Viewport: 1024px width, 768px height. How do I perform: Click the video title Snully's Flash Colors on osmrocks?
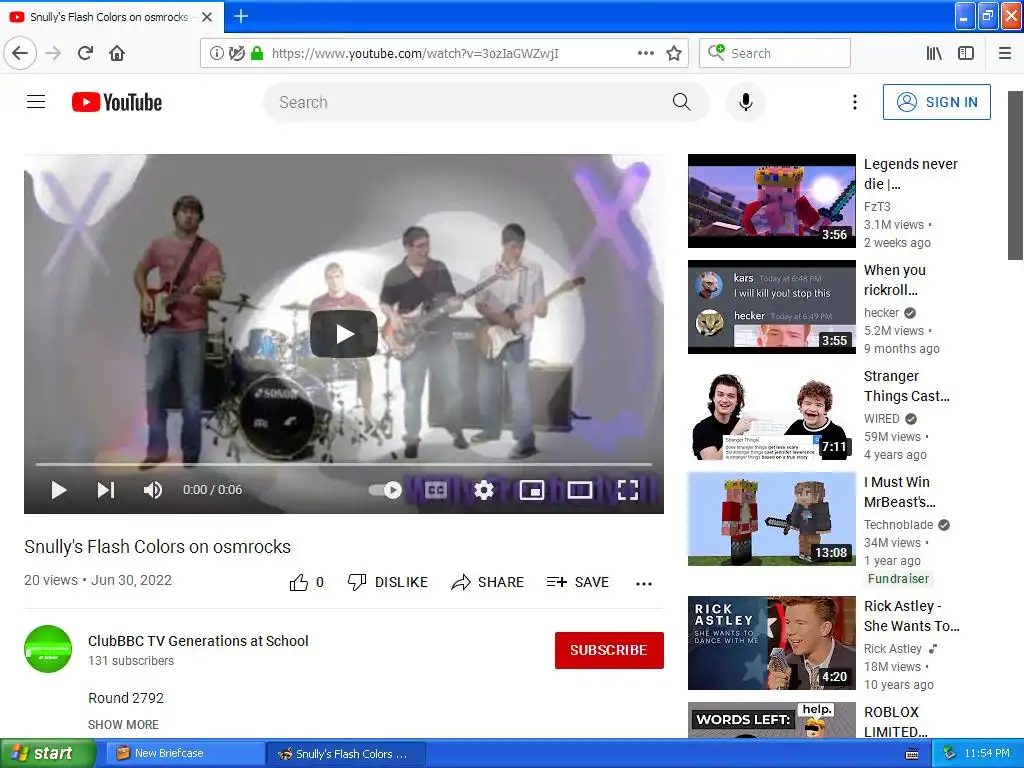coord(157,547)
